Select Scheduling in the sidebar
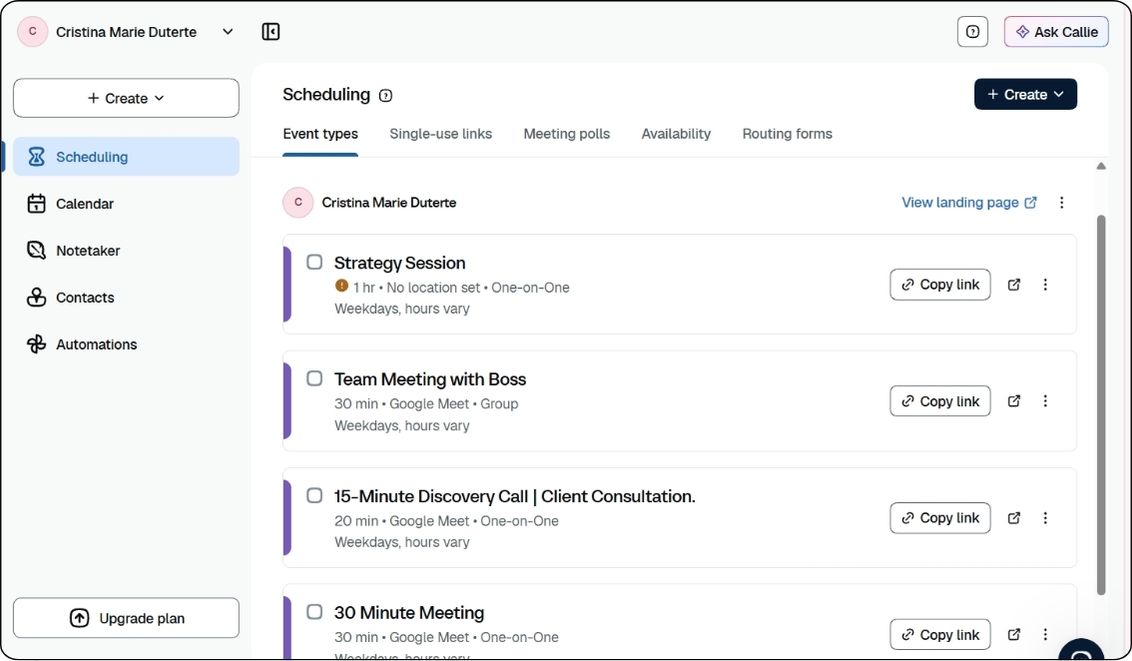 coord(126,157)
